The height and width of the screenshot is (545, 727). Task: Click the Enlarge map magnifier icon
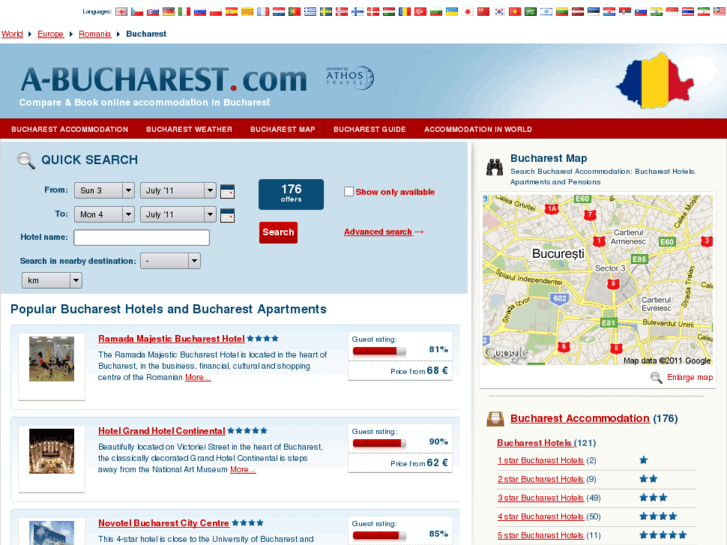point(656,378)
